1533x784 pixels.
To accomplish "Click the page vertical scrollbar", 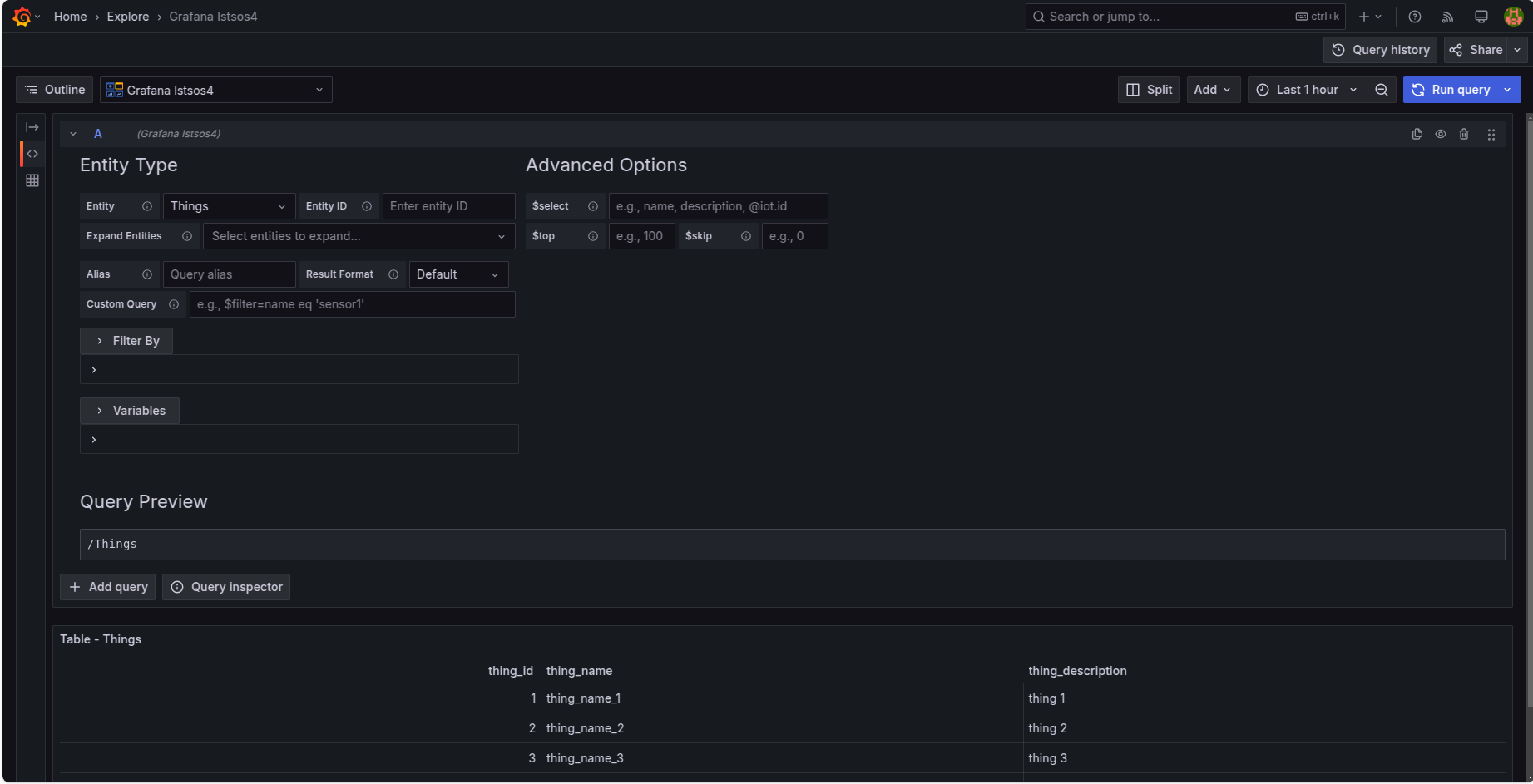I will click(x=1529, y=416).
